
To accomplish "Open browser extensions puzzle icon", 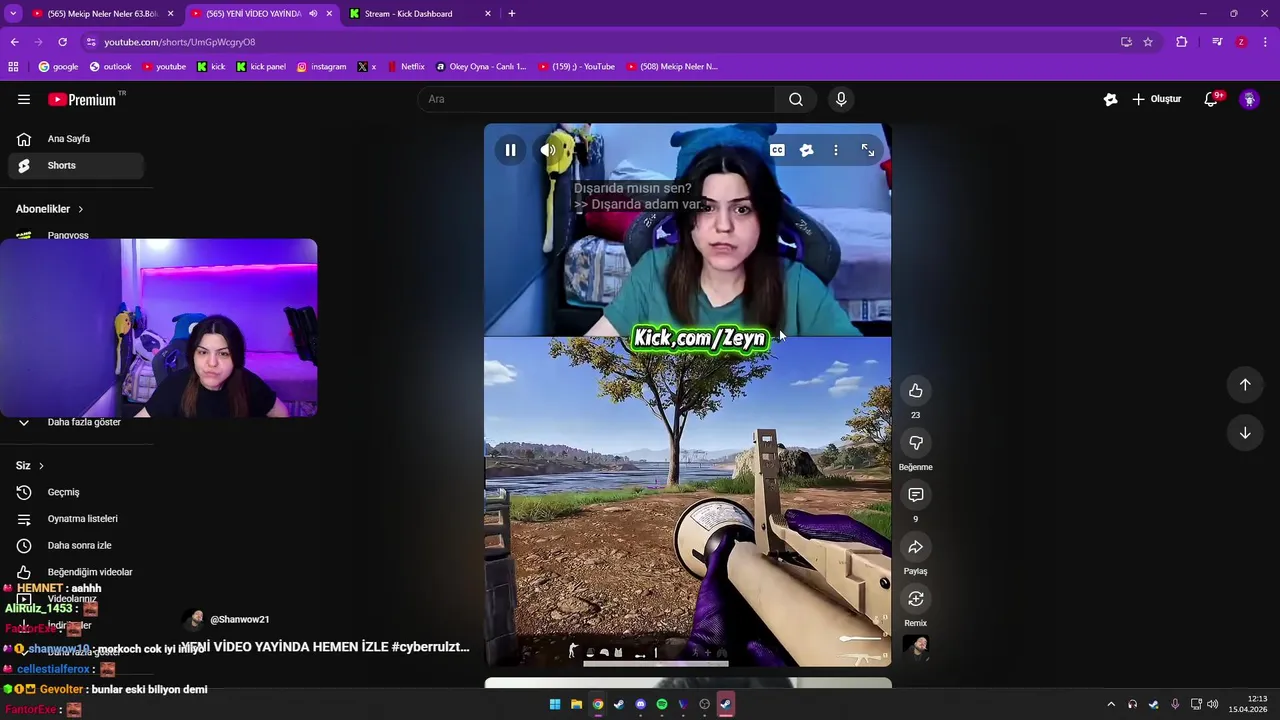I will click(x=1182, y=42).
